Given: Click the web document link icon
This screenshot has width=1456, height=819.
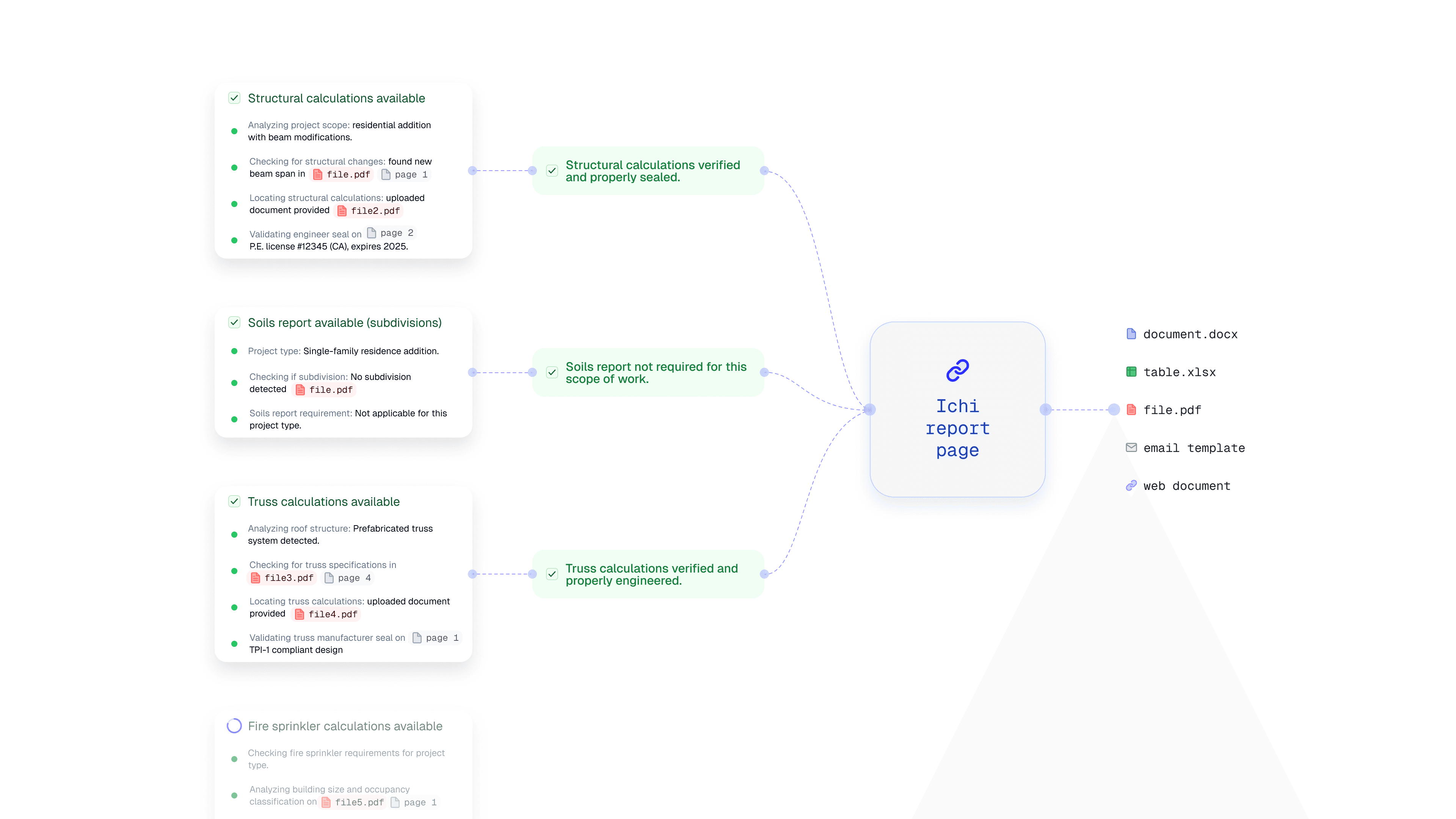Looking at the screenshot, I should (x=1131, y=485).
